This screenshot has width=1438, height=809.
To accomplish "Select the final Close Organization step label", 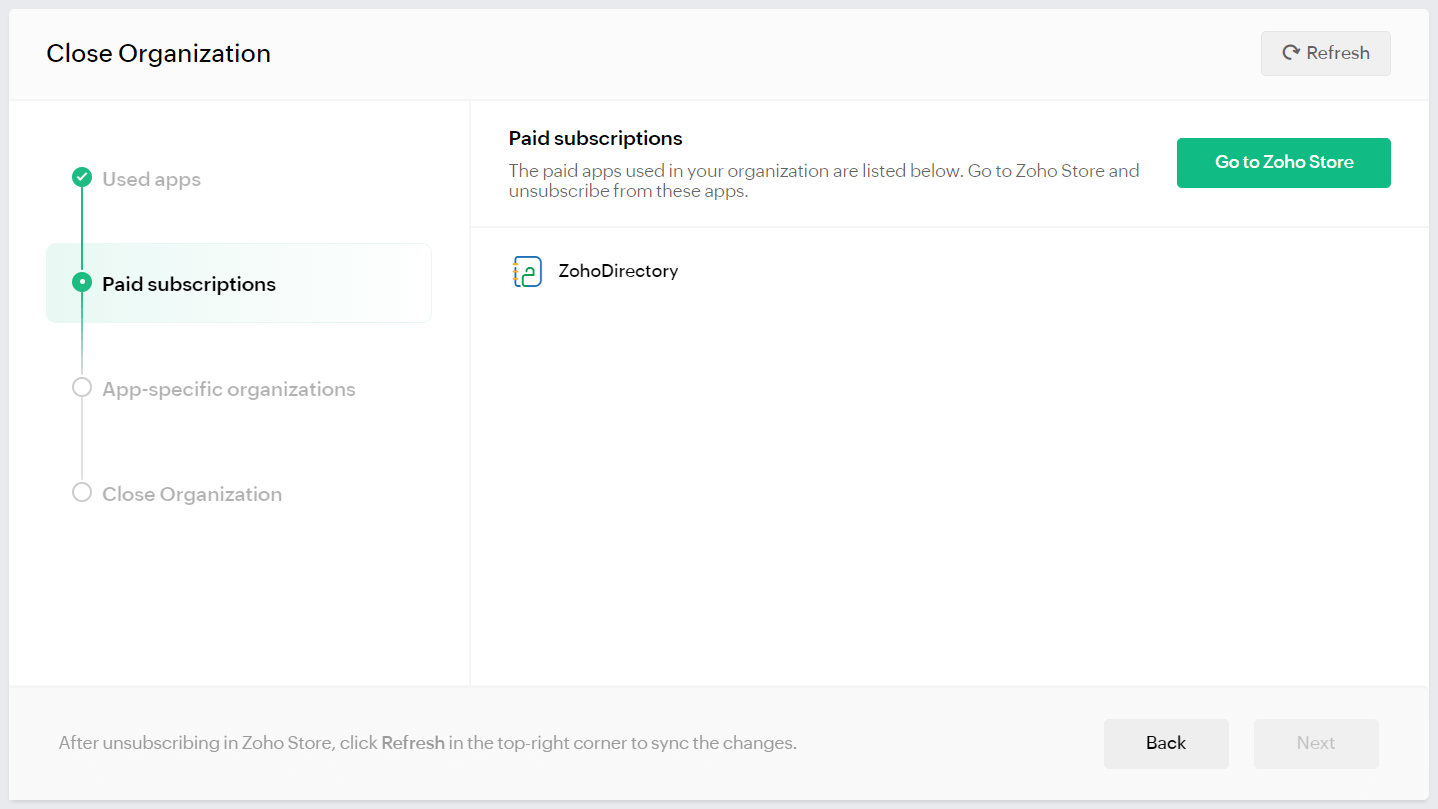I will 192,494.
